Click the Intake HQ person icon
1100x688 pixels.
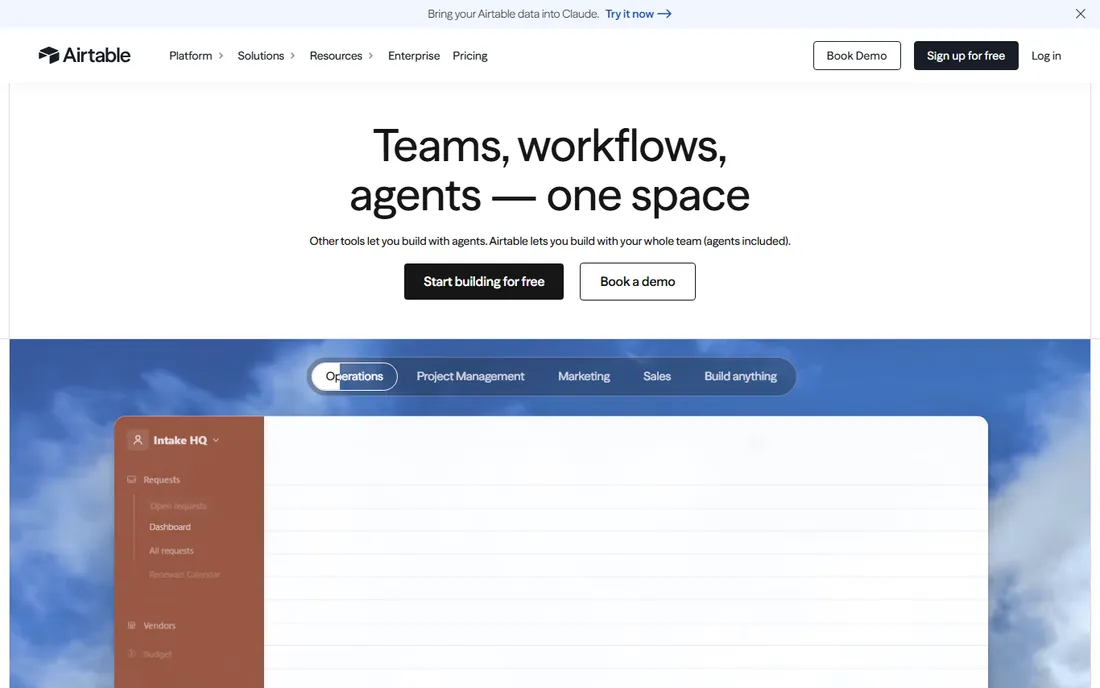(138, 440)
